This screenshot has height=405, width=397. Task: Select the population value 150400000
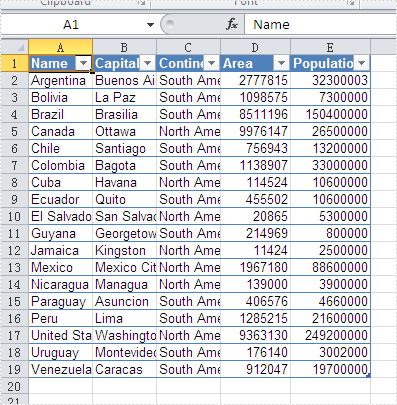pos(330,114)
